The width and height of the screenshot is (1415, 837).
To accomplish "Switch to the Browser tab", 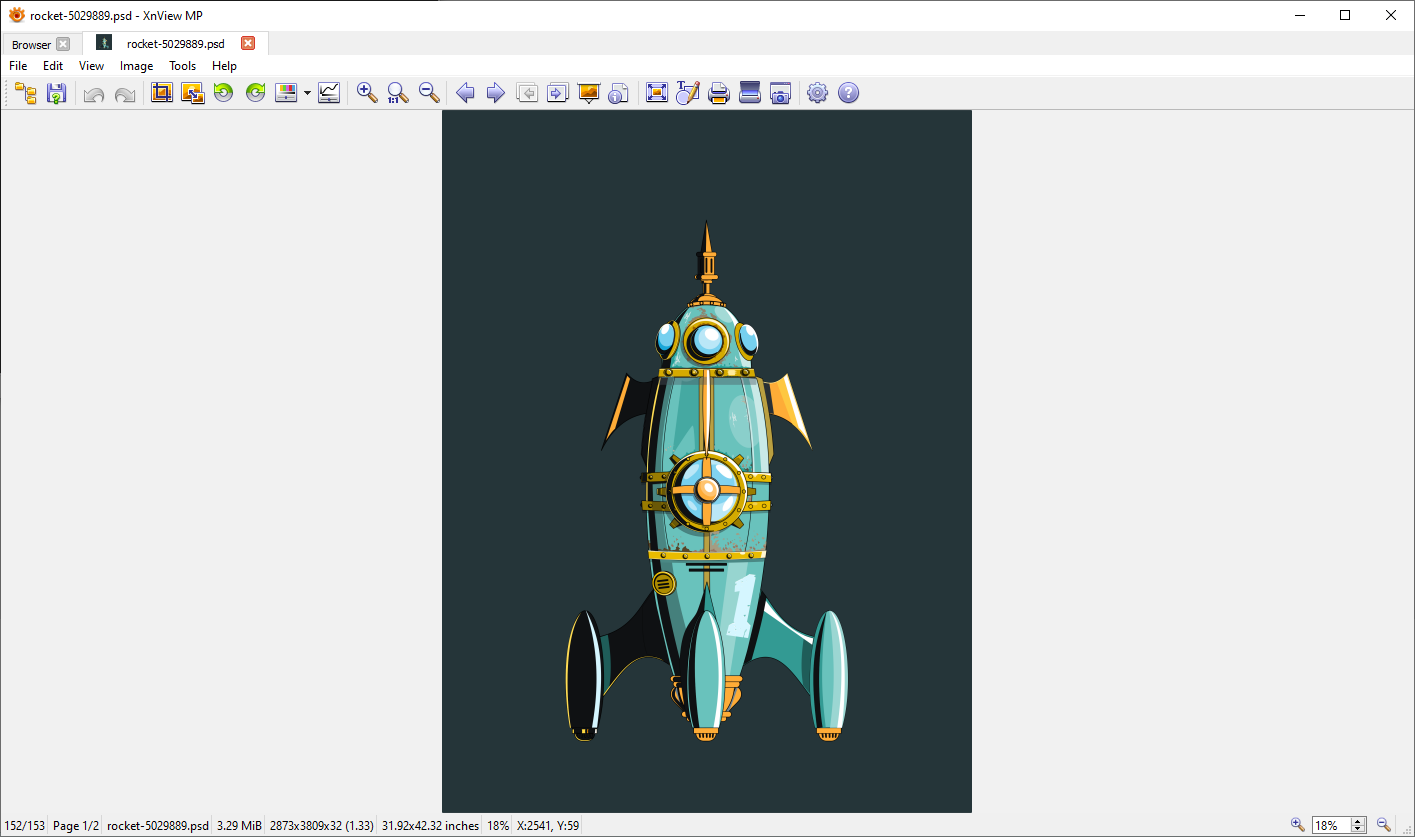I will [31, 44].
